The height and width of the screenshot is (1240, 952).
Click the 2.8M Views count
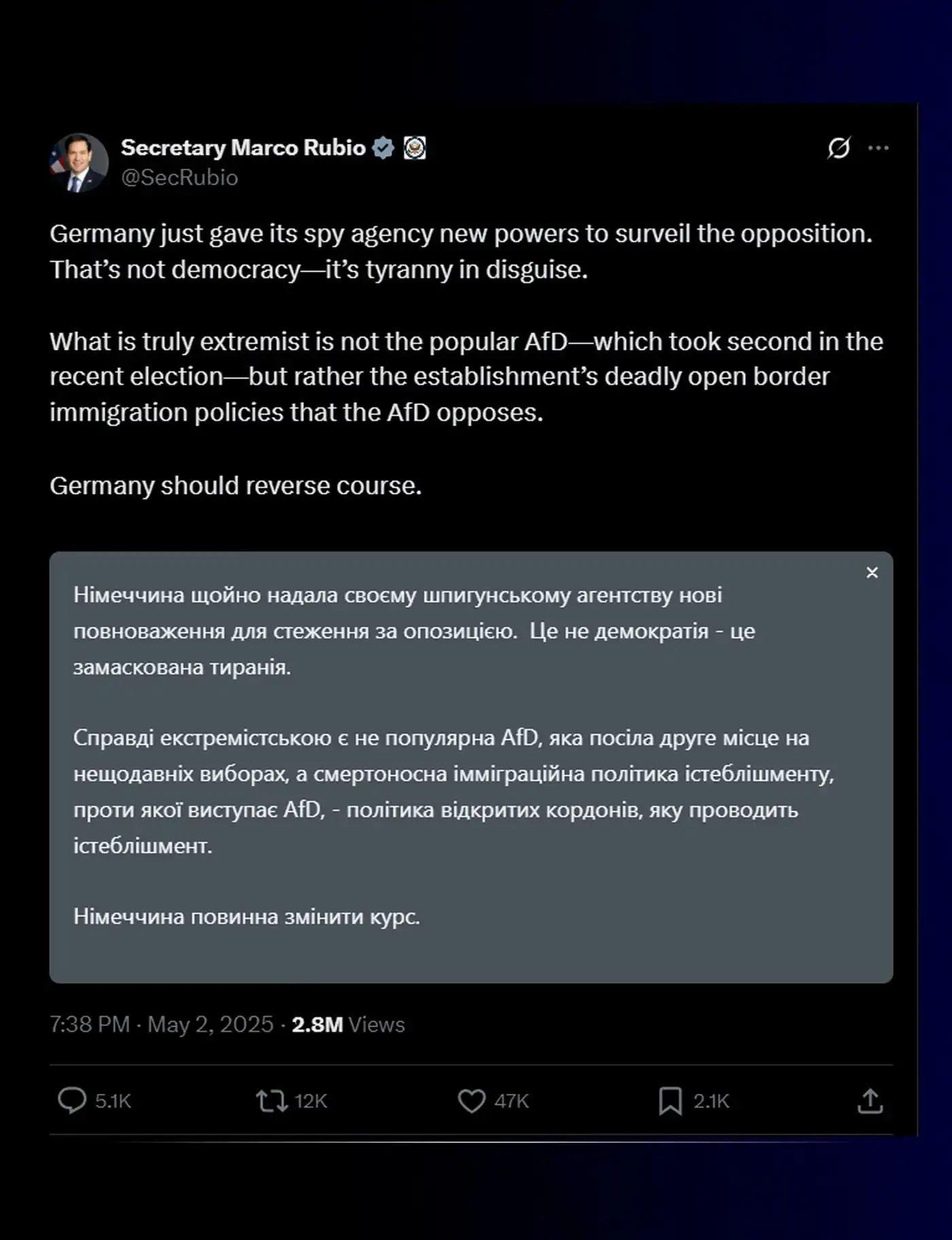(348, 1024)
